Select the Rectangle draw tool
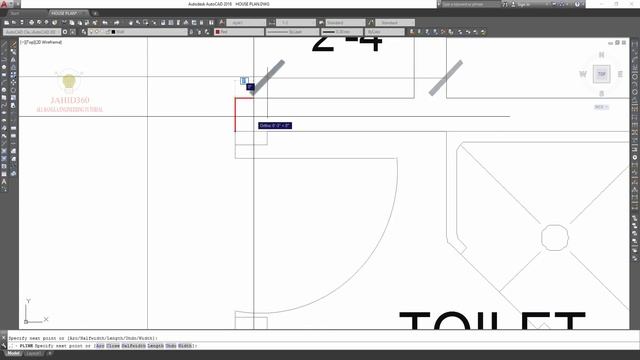640x360 pixels. (x=4, y=75)
